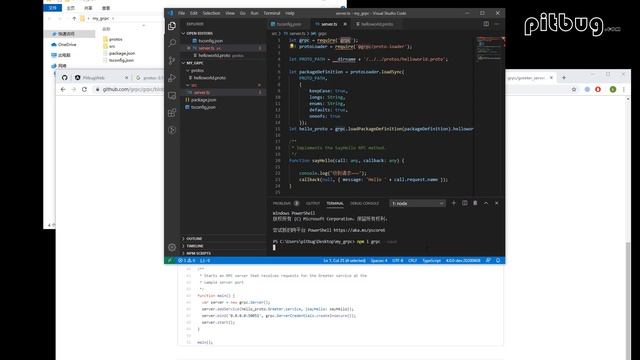Open the View menu in VS Code
Image resolution: width=640 pixels, height=360 pixels.
coord(230,13)
